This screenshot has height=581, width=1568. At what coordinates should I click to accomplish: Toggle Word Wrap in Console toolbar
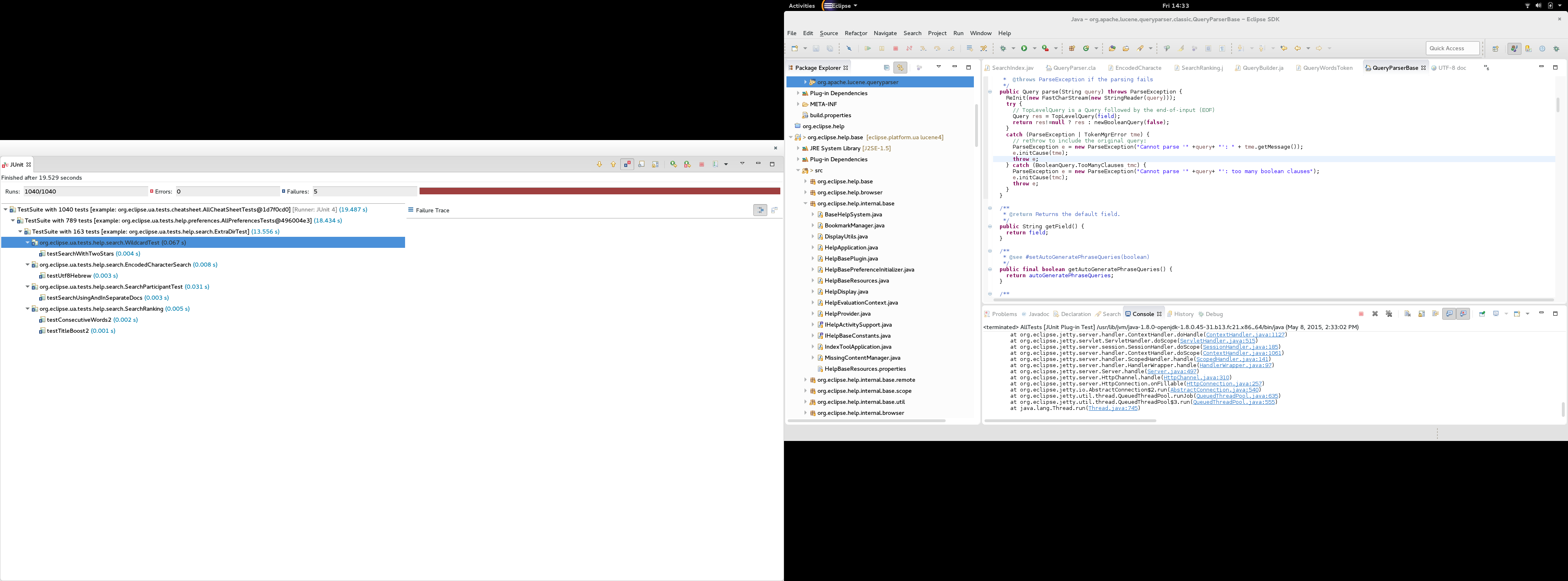(x=1436, y=314)
